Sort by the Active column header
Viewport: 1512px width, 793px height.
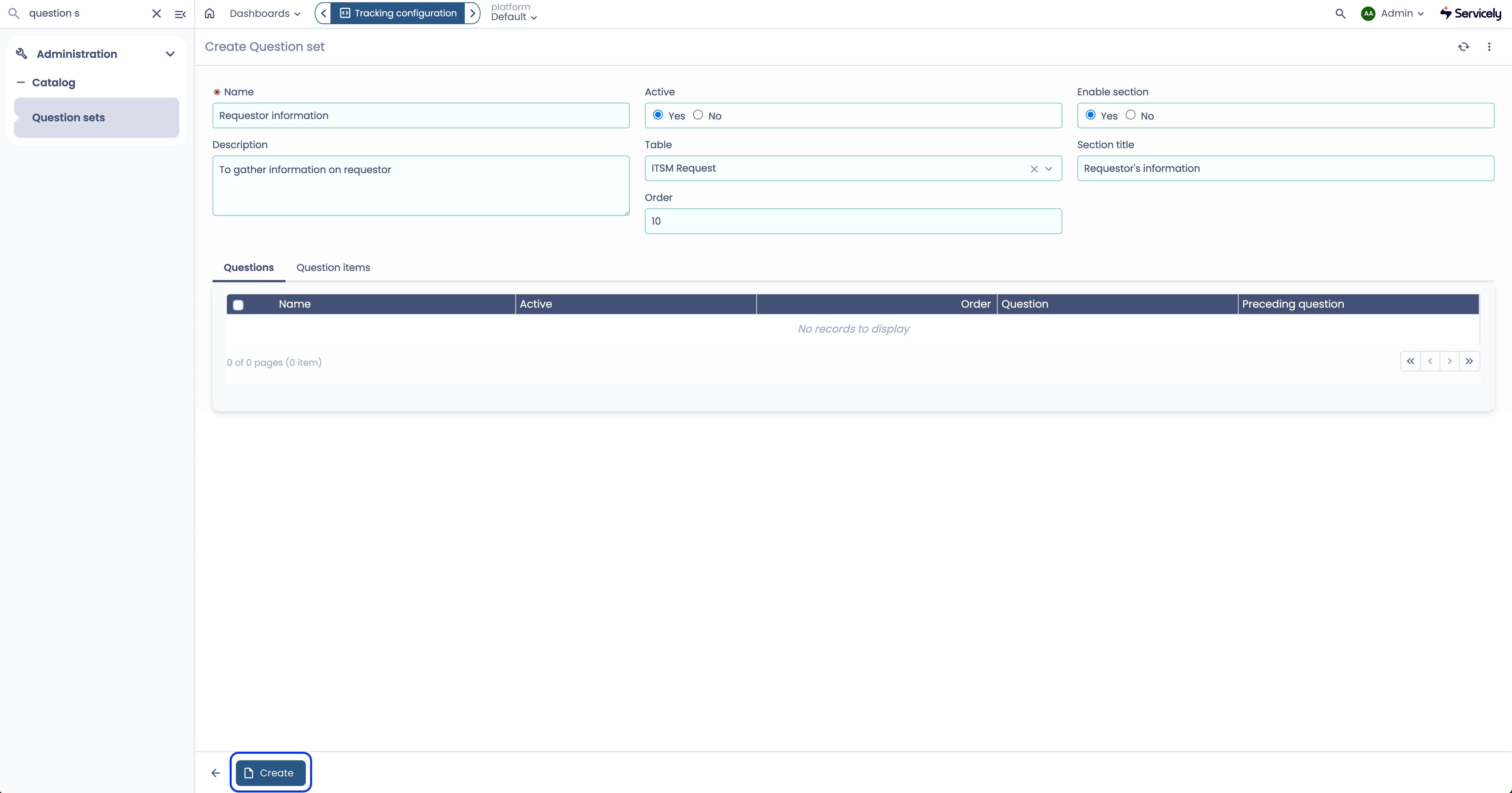tap(536, 304)
